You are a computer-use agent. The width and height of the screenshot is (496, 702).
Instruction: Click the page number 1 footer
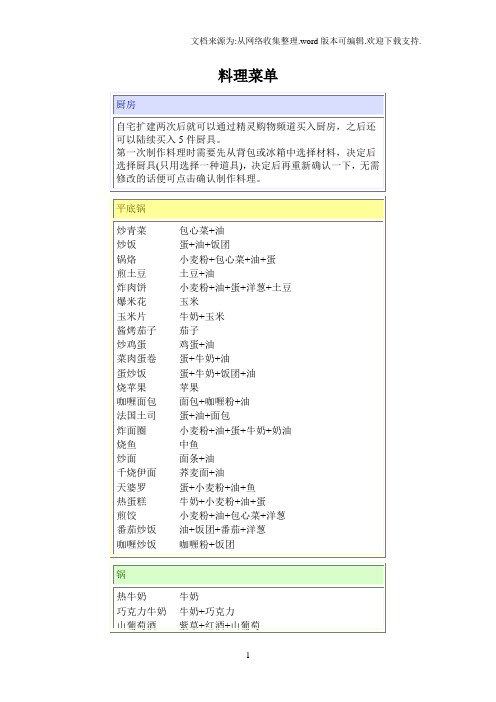(248, 655)
